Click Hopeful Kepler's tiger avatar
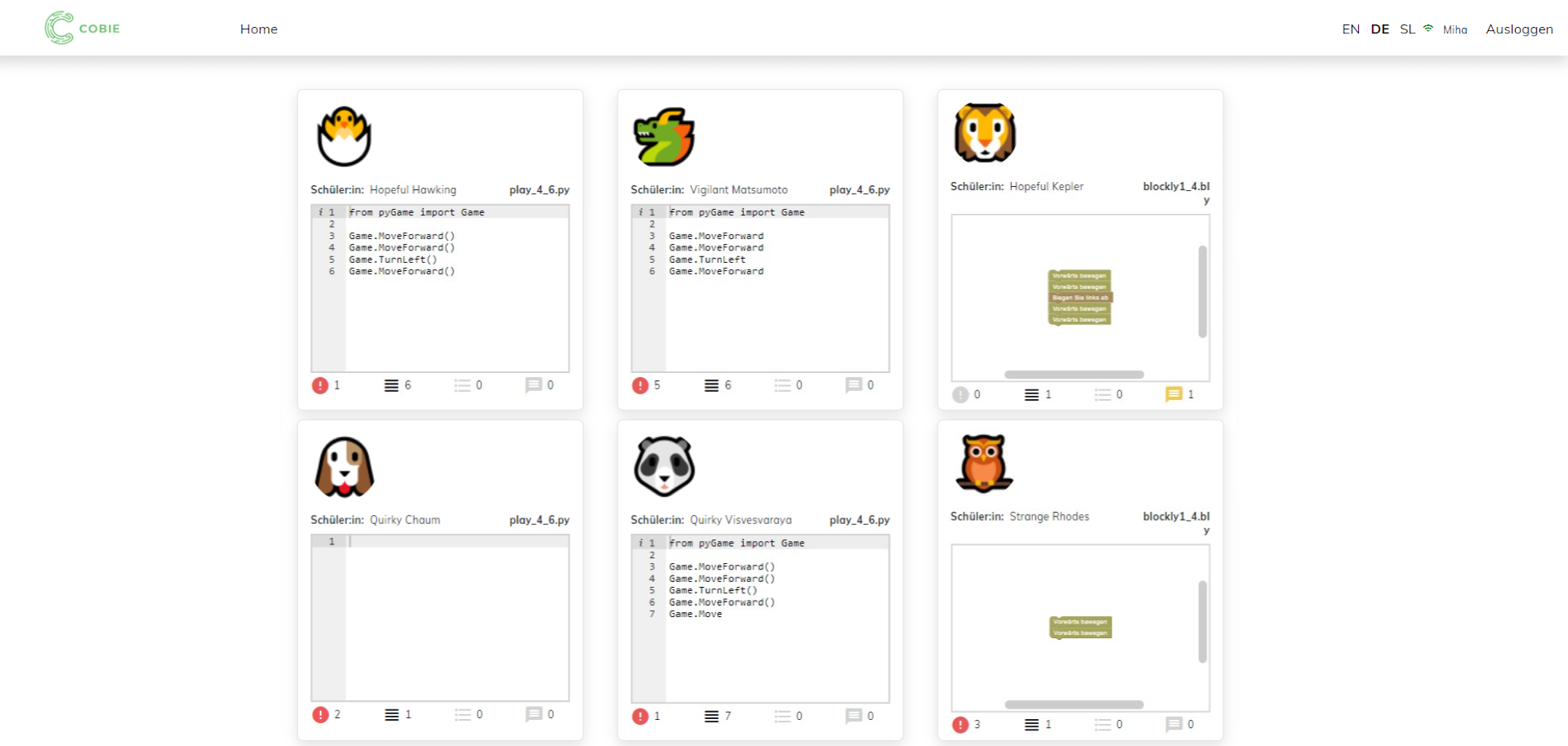Screen dimensions: 1568x746 [x=984, y=133]
